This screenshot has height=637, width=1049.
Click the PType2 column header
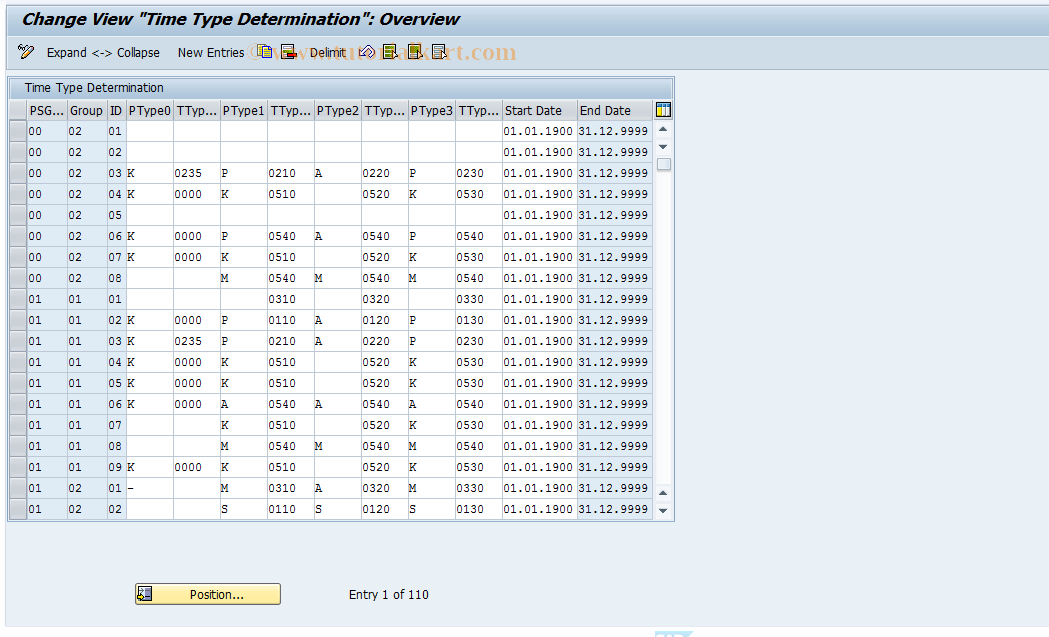(338, 110)
